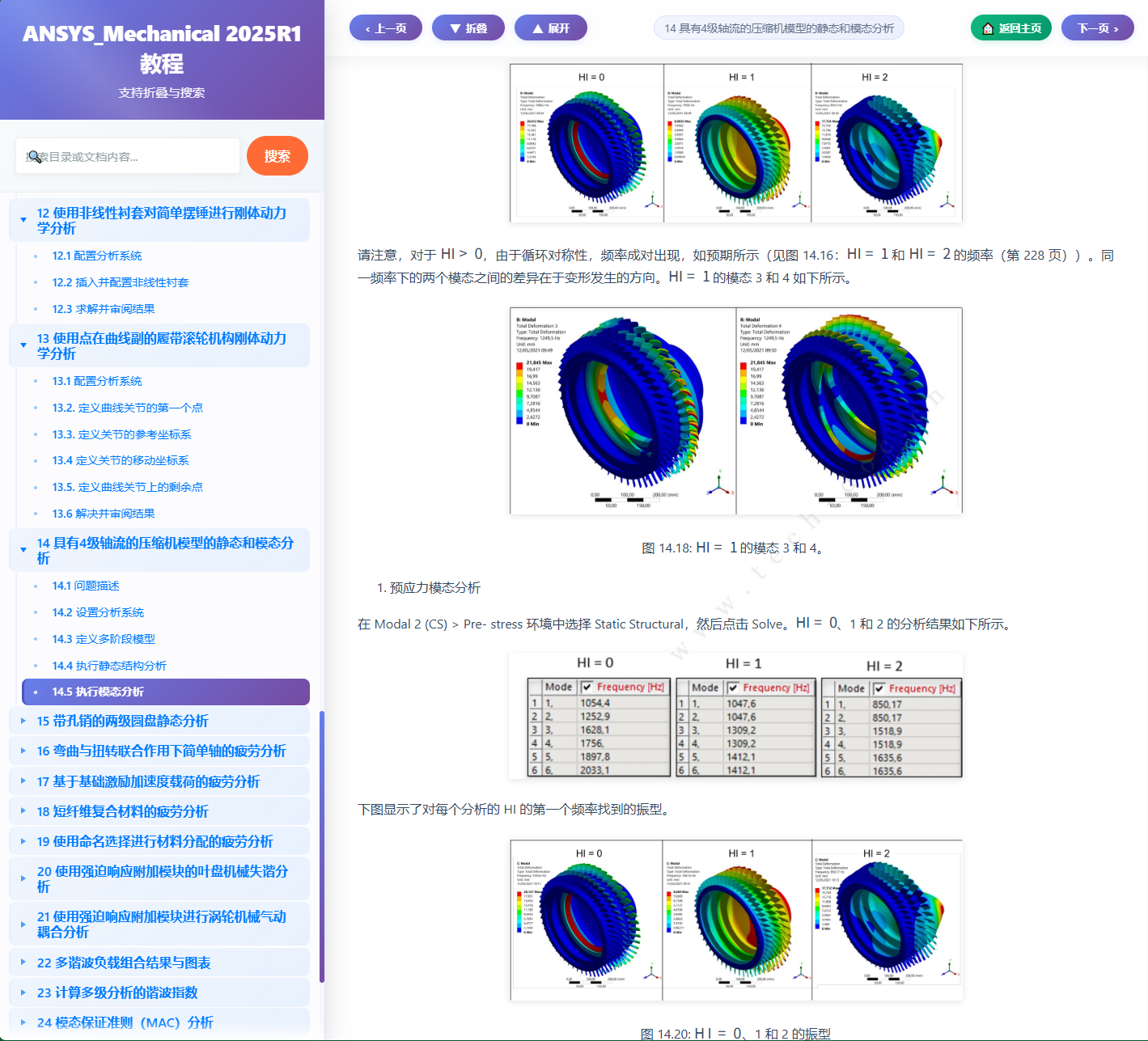Select 14.5 执行模态分析 in the sidebar
The width and height of the screenshot is (1148, 1041).
(x=97, y=692)
